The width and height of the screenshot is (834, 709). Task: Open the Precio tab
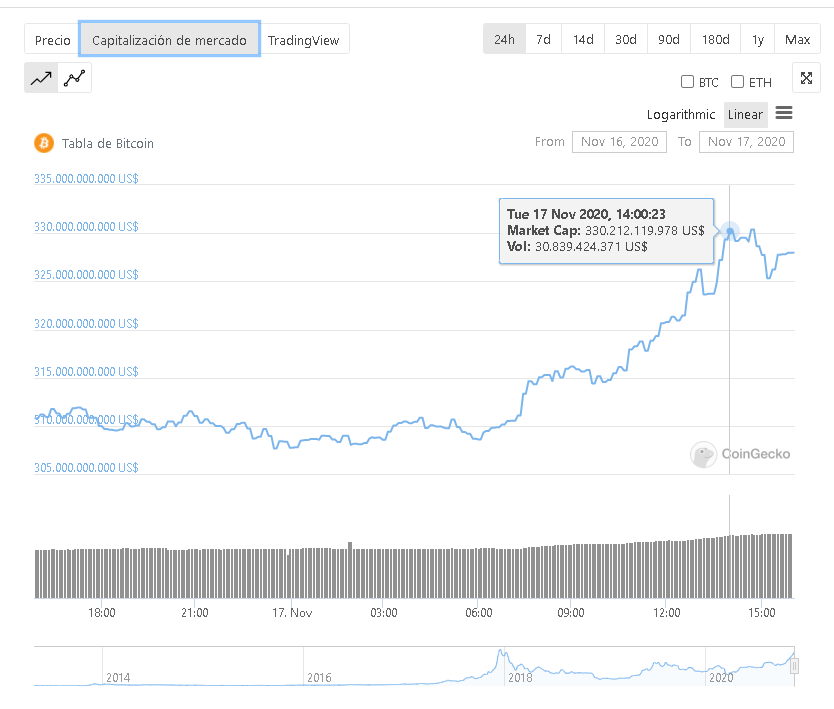pyautogui.click(x=52, y=40)
